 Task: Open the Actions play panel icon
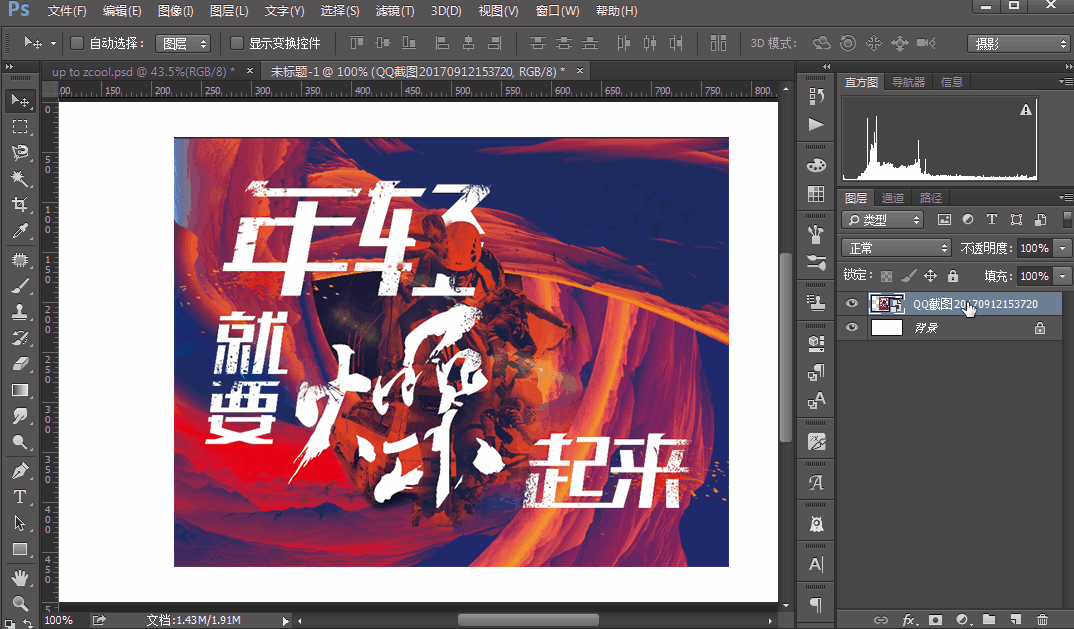tap(816, 125)
